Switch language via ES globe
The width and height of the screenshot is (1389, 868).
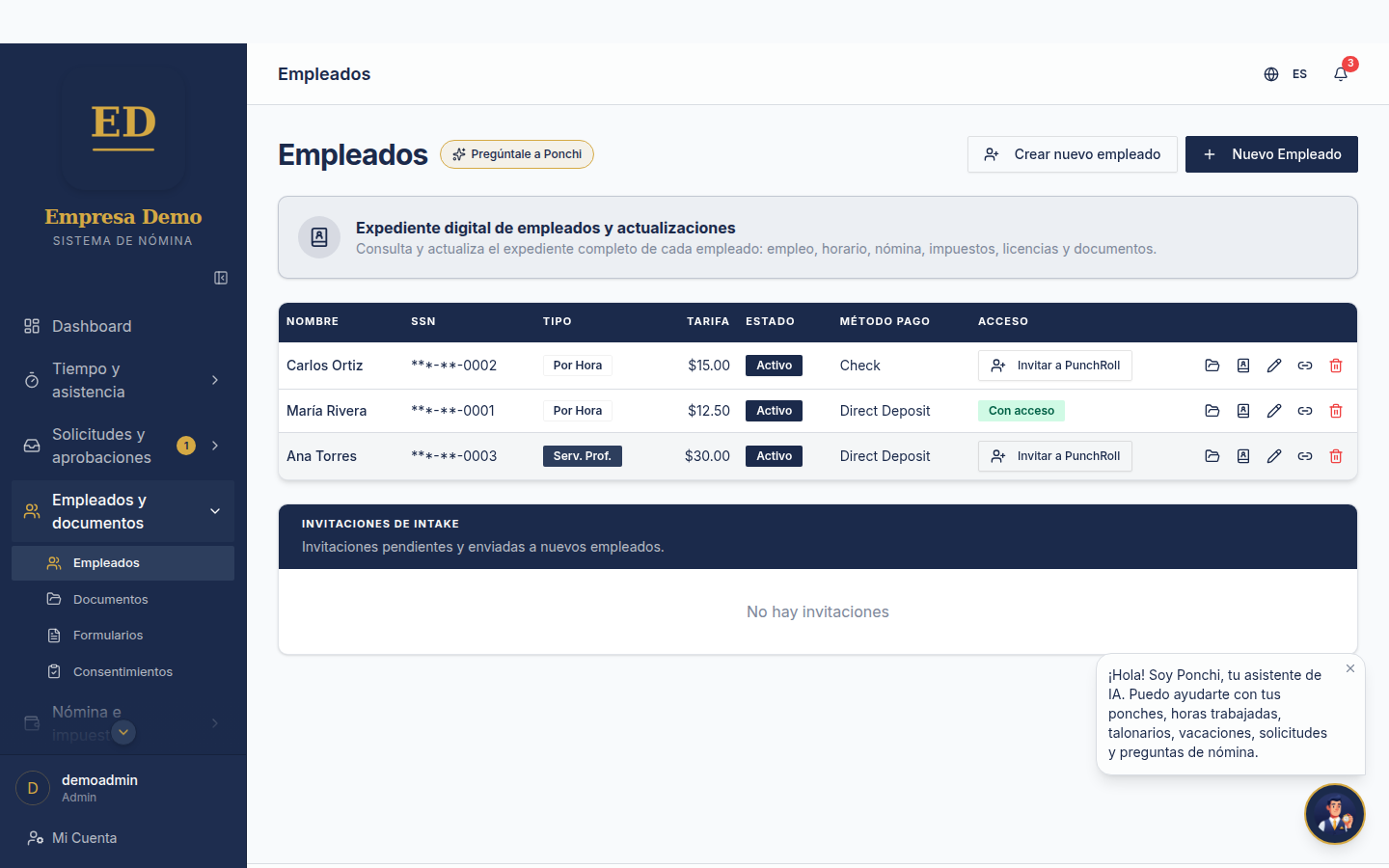click(1286, 74)
